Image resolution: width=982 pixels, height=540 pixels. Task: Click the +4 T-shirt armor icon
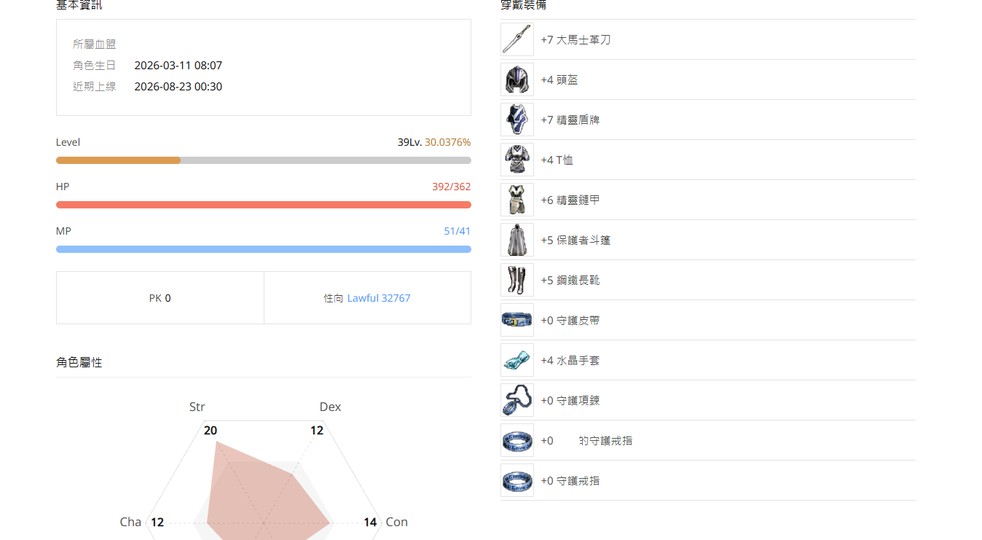pos(517,160)
